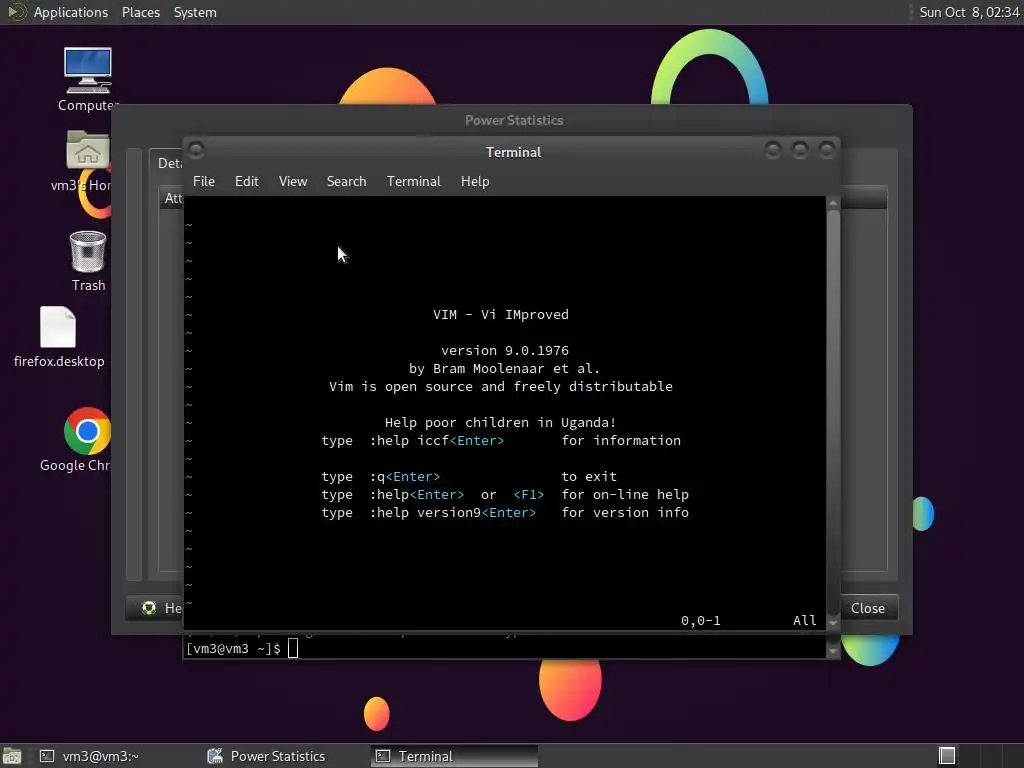Open the View menu in Terminal

point(293,182)
